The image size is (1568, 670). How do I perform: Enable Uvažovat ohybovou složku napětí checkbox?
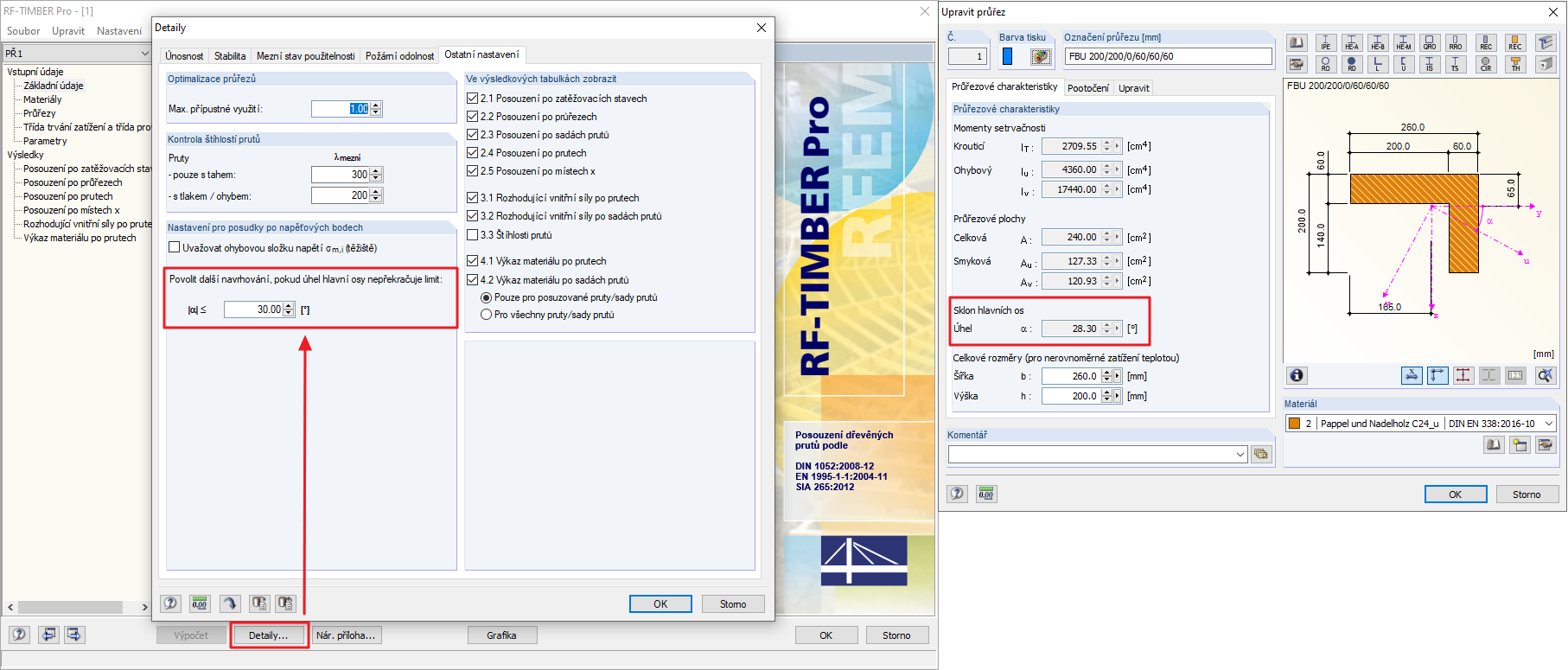(175, 247)
